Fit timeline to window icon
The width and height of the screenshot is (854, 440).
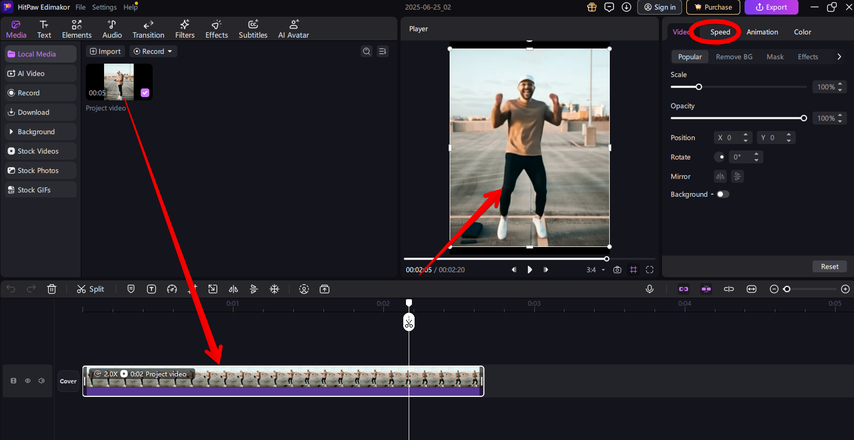[x=751, y=289]
